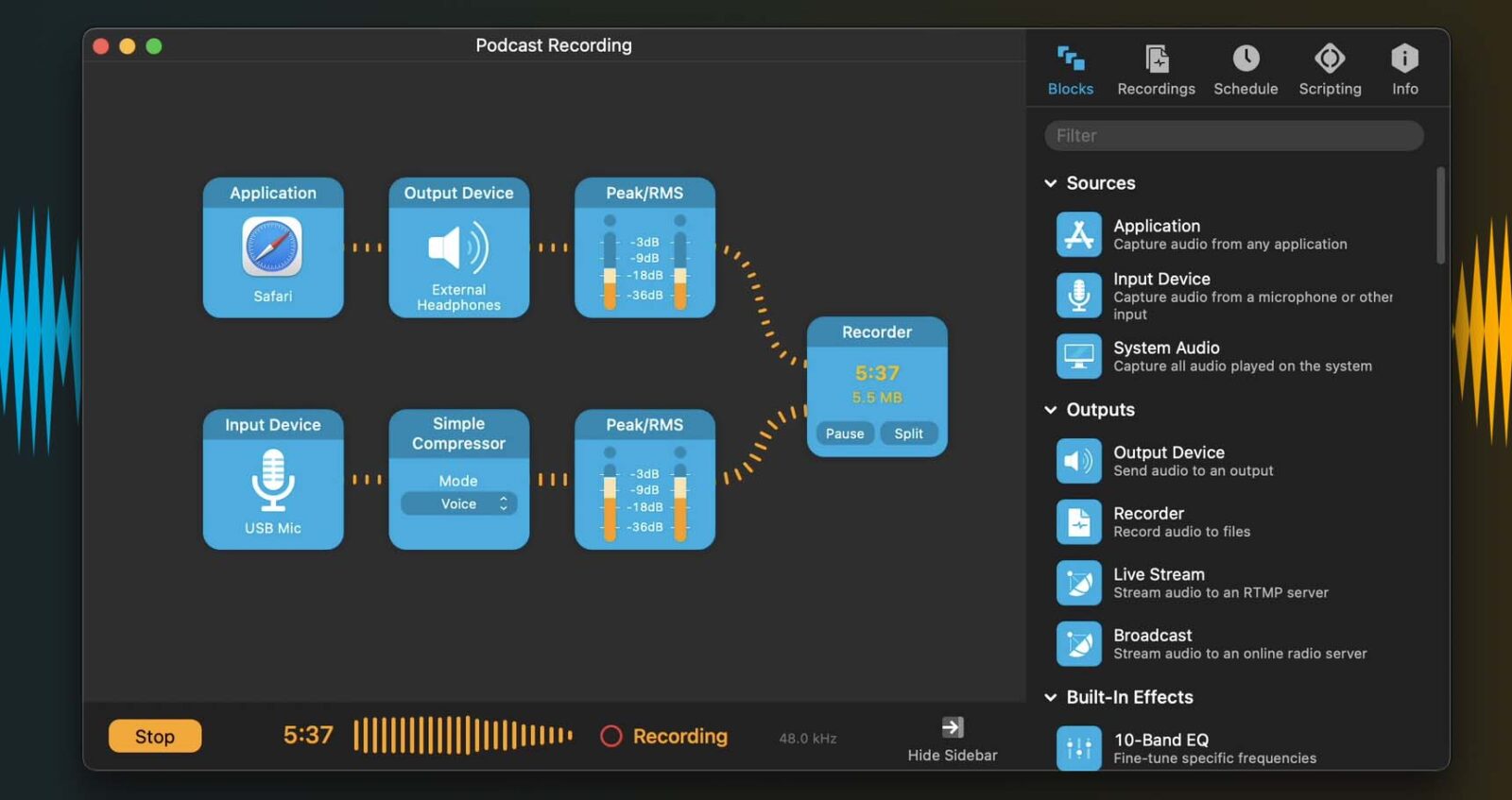Click the bottom Peak/RMS block title
Screen dimensions: 1512x800
pos(644,425)
